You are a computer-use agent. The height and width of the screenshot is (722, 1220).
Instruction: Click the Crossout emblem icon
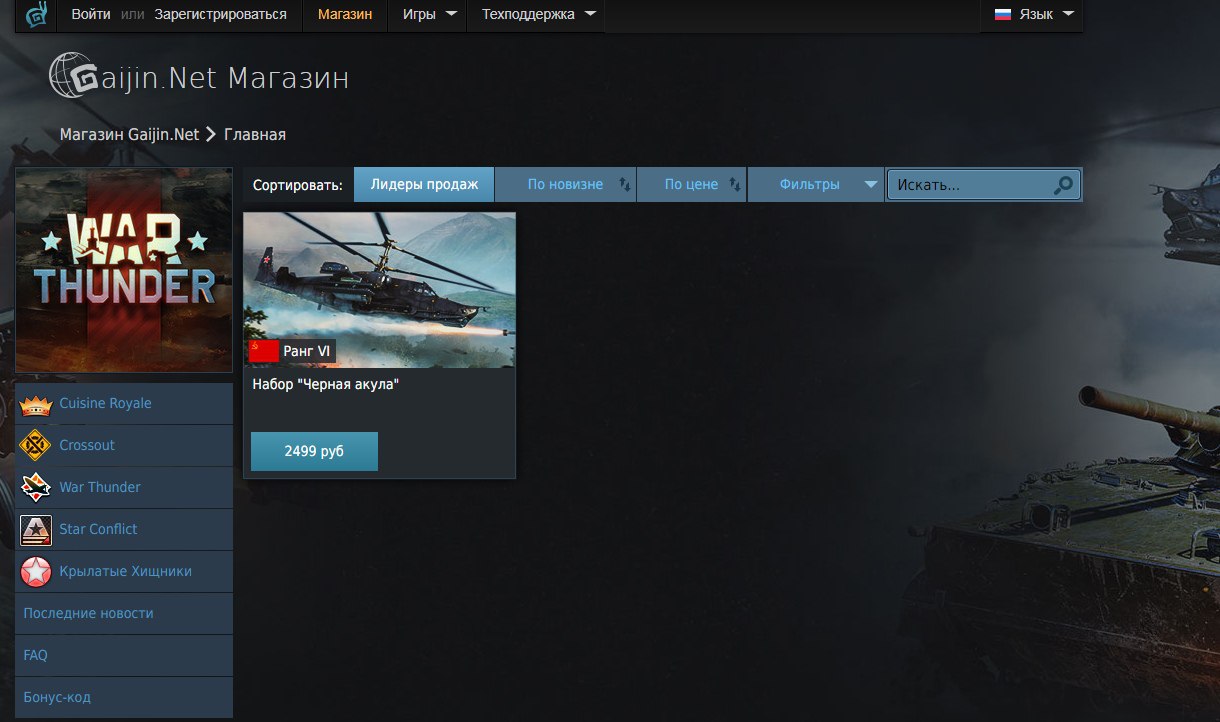click(36, 445)
